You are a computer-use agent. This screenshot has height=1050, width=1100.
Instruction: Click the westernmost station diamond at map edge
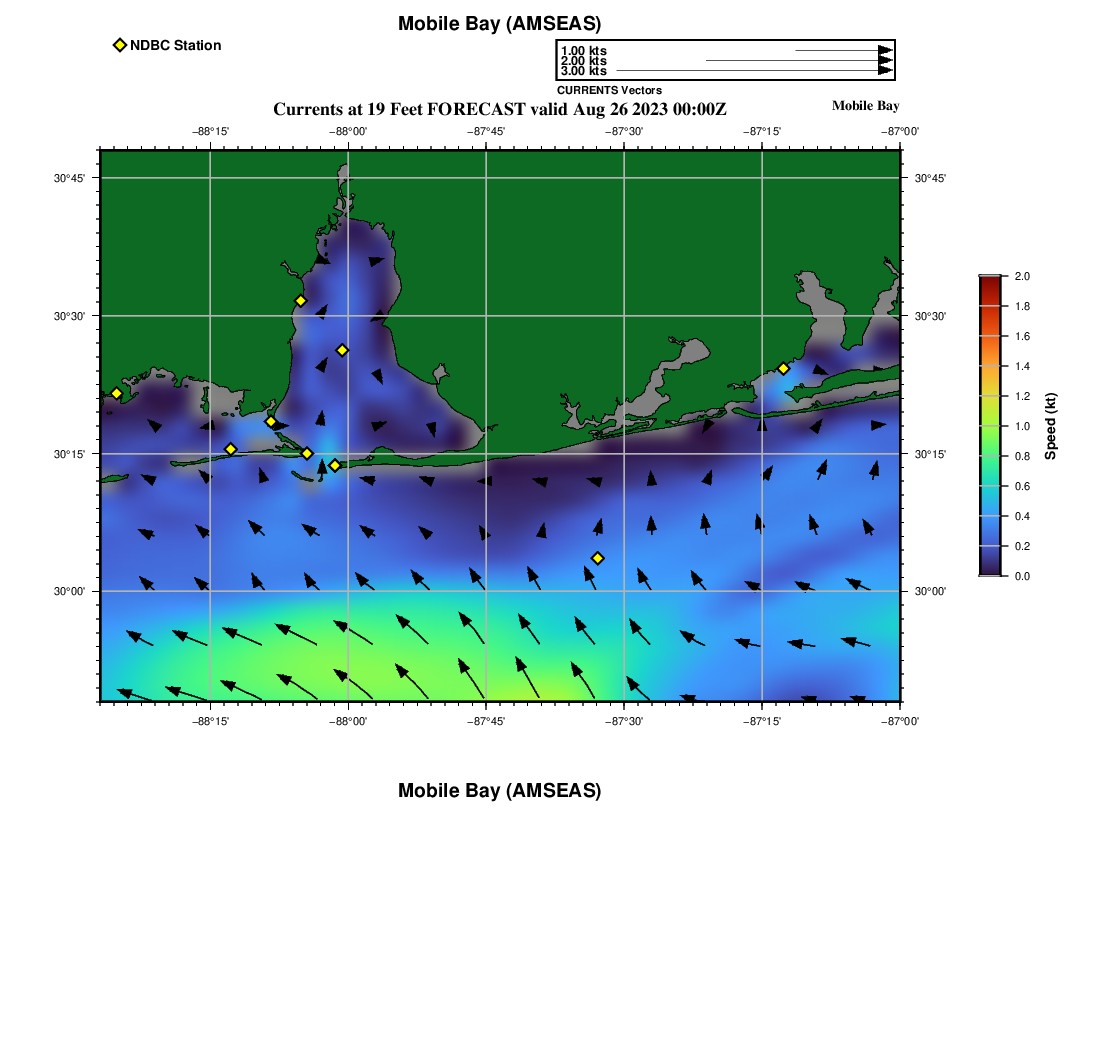pos(116,393)
